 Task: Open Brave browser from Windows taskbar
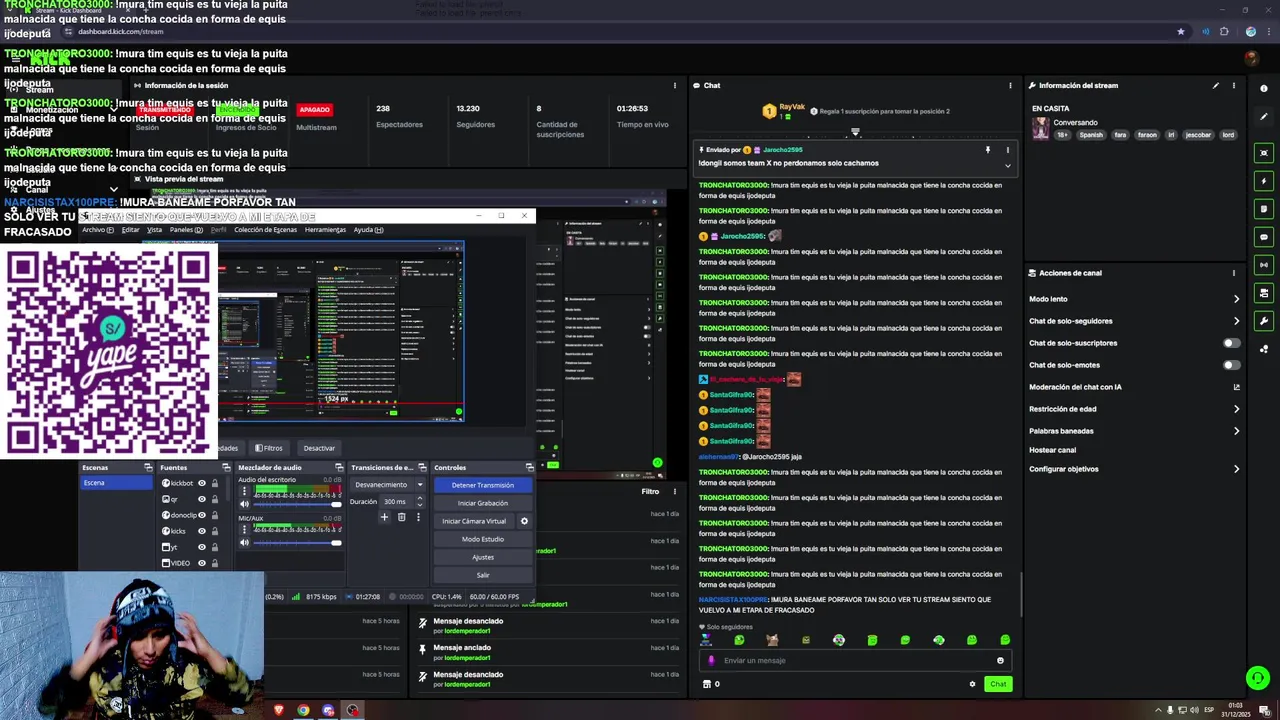pyautogui.click(x=279, y=711)
